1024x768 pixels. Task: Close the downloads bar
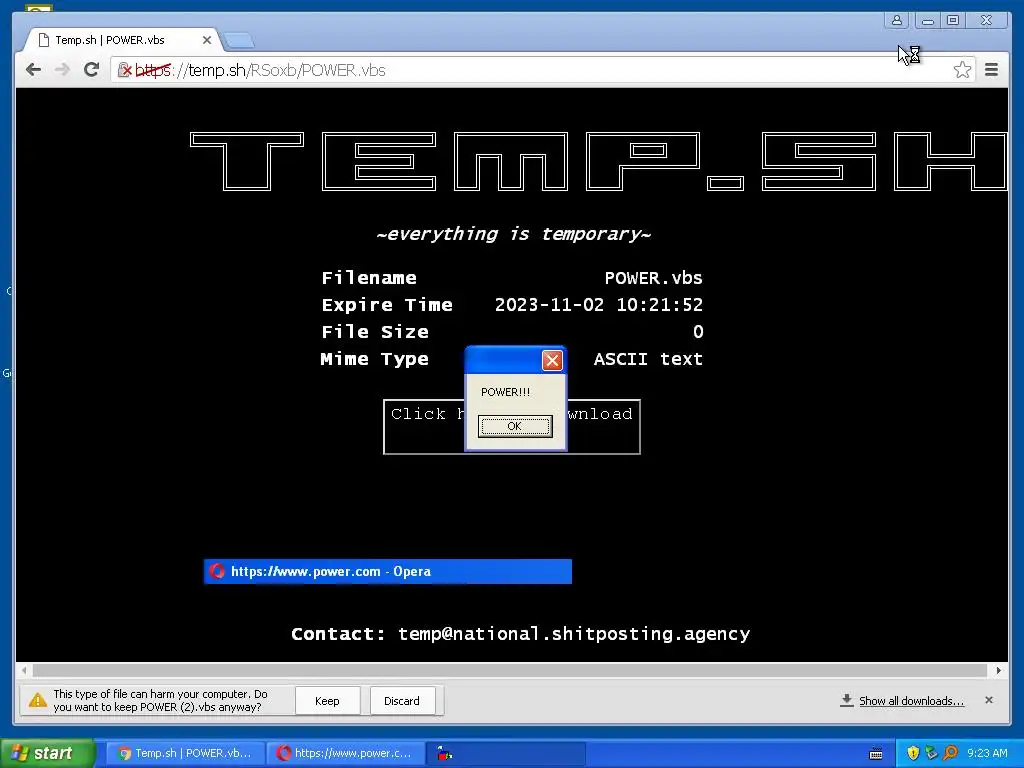(989, 700)
